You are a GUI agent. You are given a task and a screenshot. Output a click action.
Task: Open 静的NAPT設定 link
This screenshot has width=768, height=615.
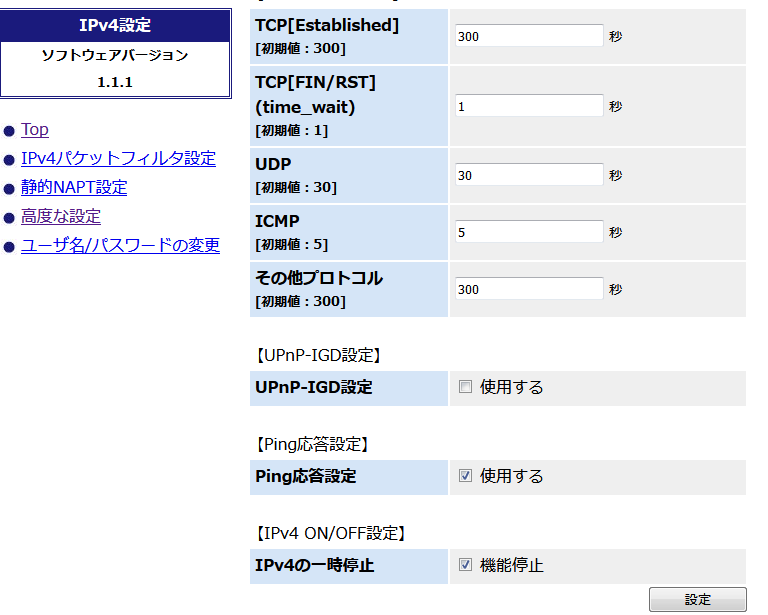pyautogui.click(x=74, y=188)
